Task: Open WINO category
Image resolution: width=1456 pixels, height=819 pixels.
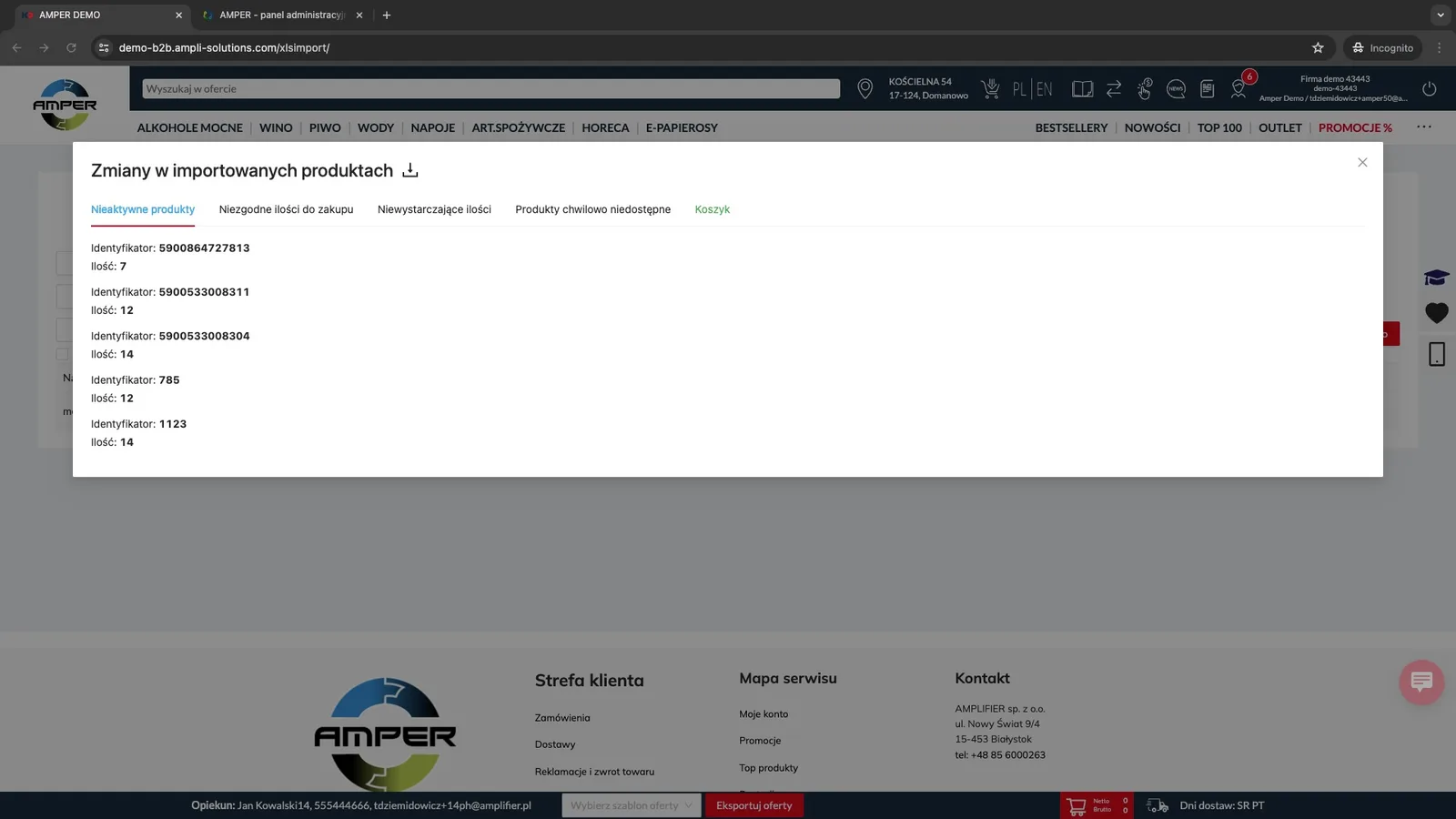Action: 276,127
